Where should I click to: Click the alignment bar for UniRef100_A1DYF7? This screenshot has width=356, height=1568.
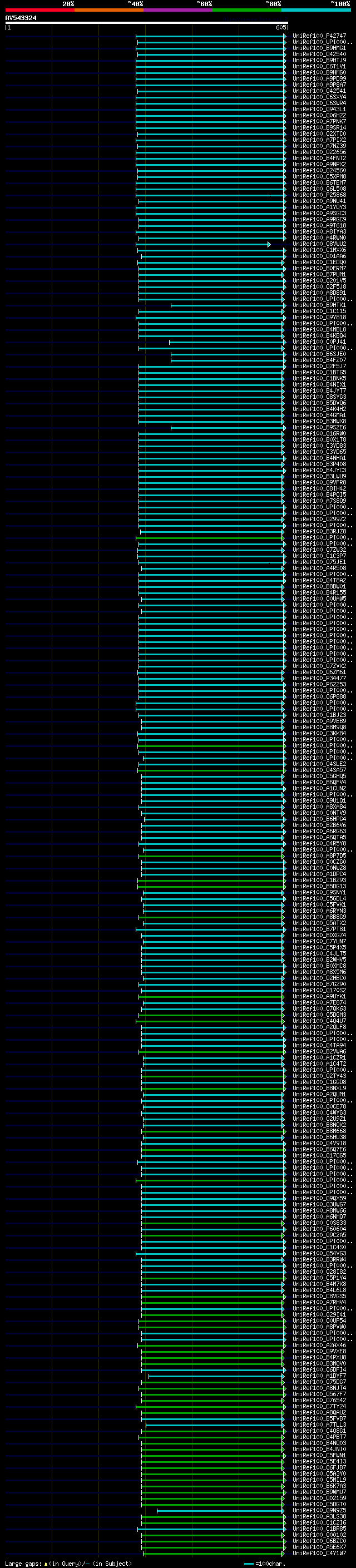coord(217,1376)
